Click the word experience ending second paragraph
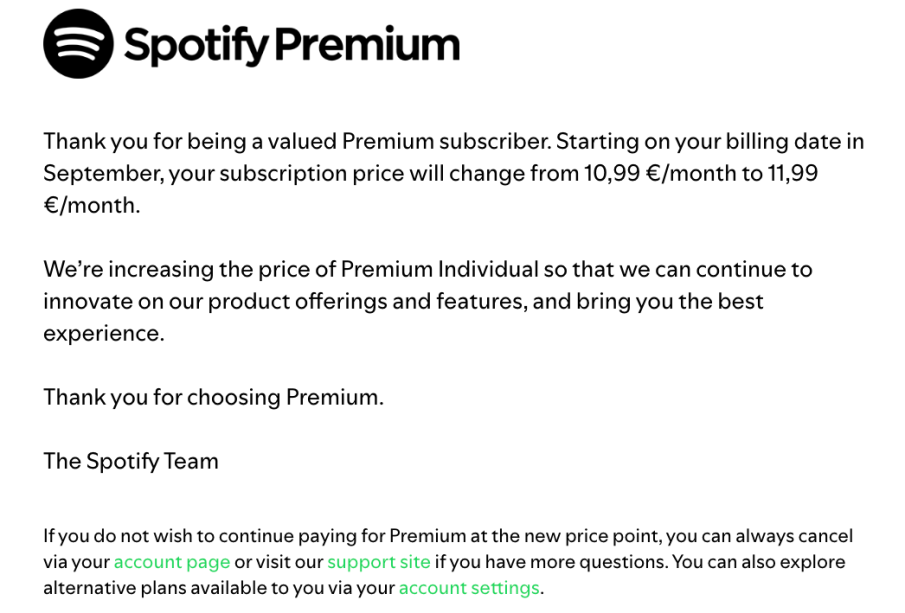Image resolution: width=905 pixels, height=613 pixels. [x=101, y=333]
